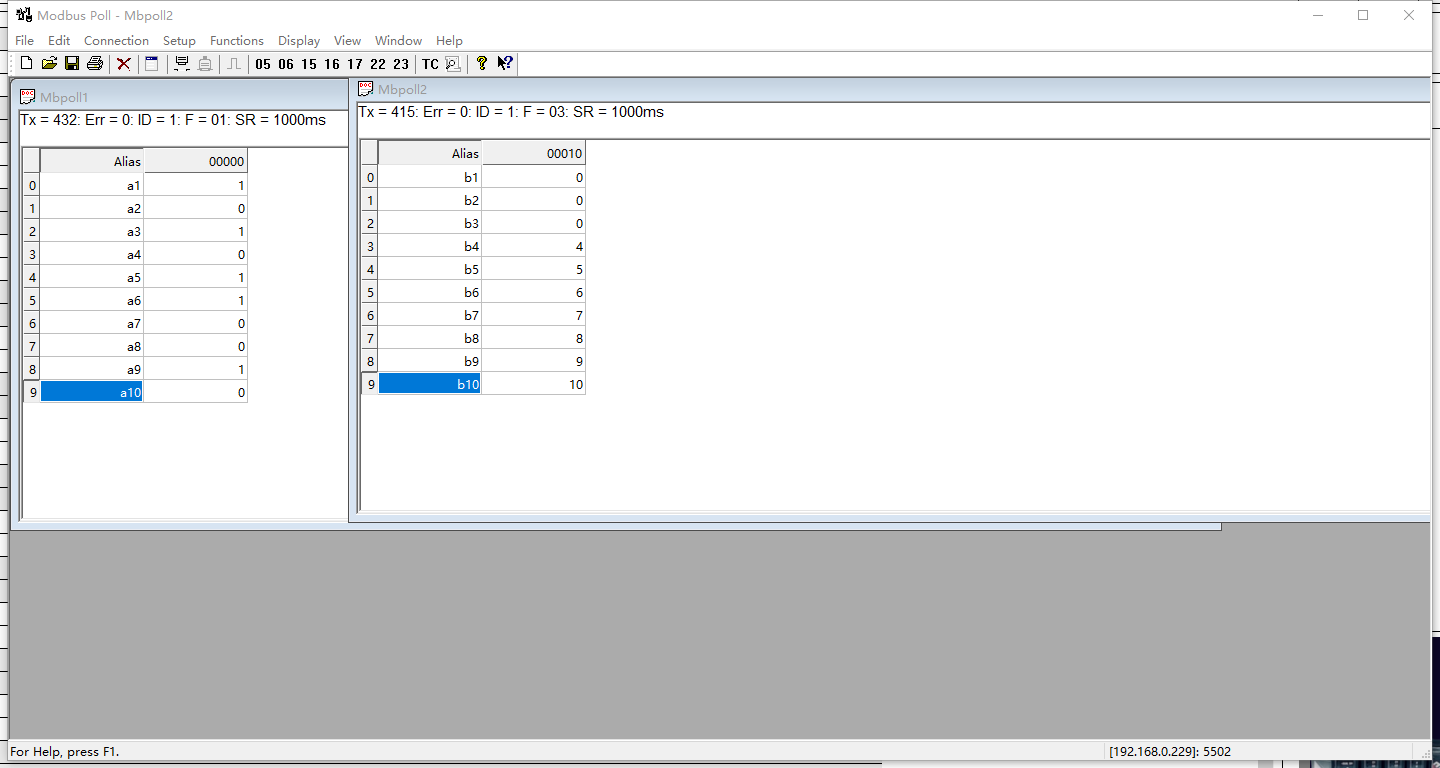1440x768 pixels.
Task: Select function 15 in the toolbar
Action: click(309, 64)
